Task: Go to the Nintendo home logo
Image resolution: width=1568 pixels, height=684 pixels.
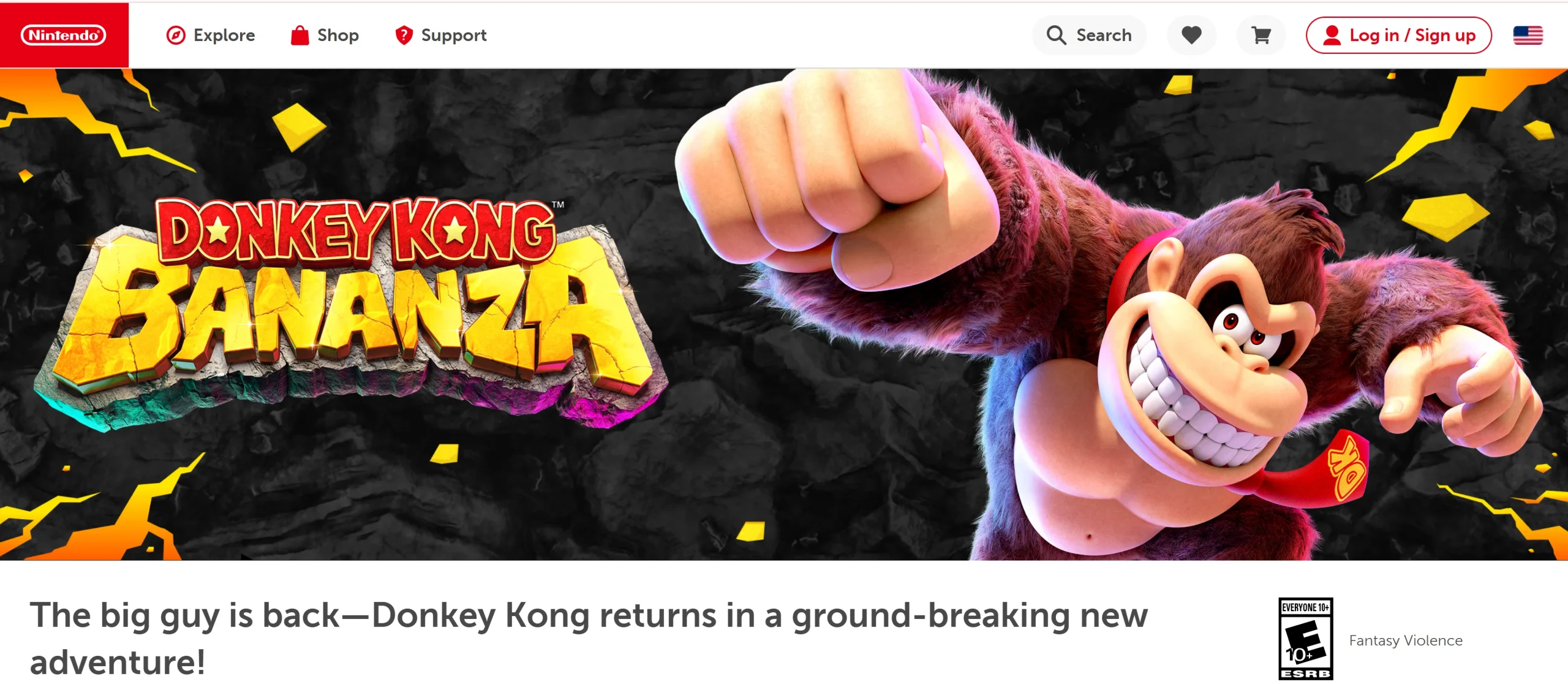Action: tap(64, 35)
